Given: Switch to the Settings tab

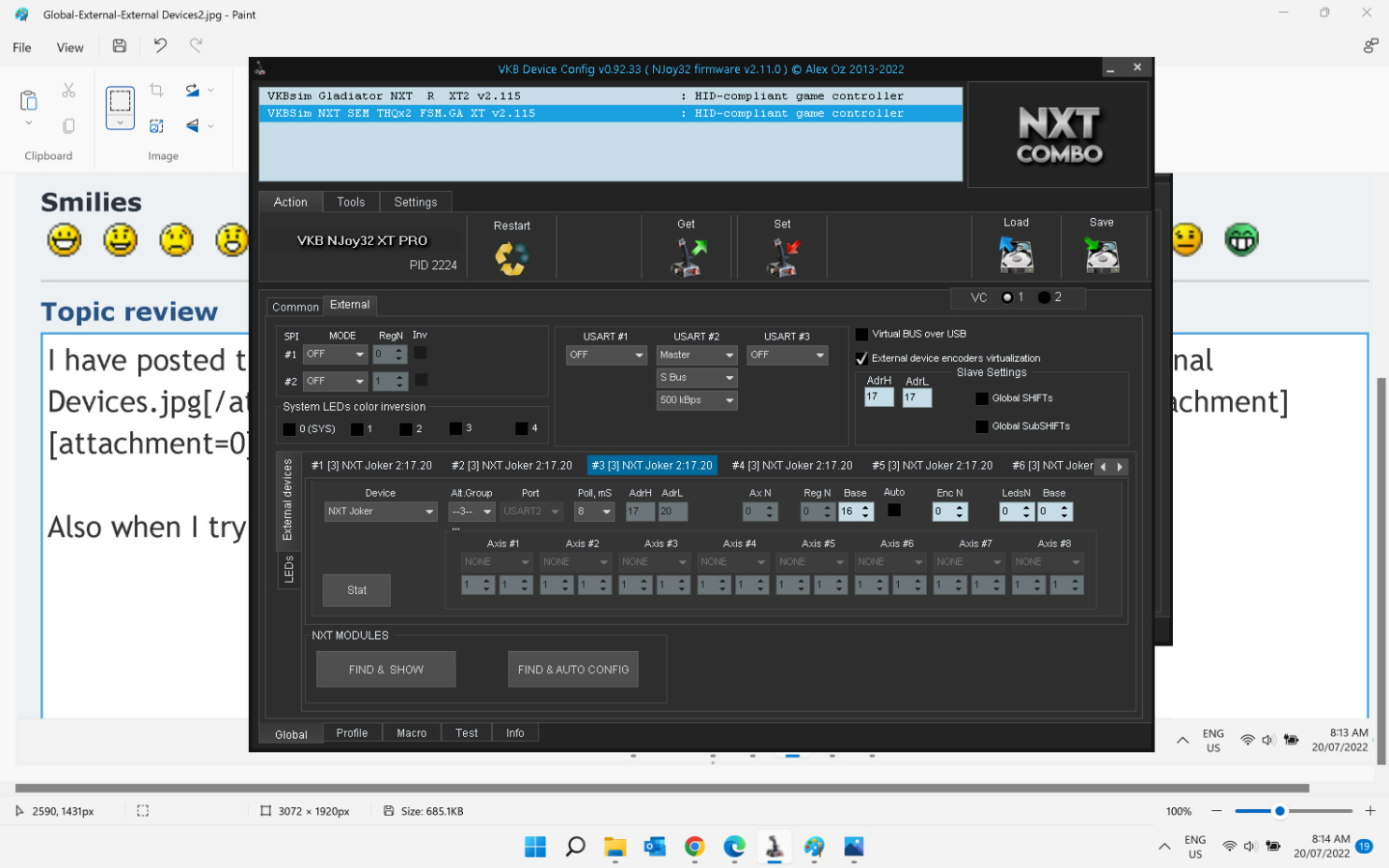Looking at the screenshot, I should click(x=416, y=203).
